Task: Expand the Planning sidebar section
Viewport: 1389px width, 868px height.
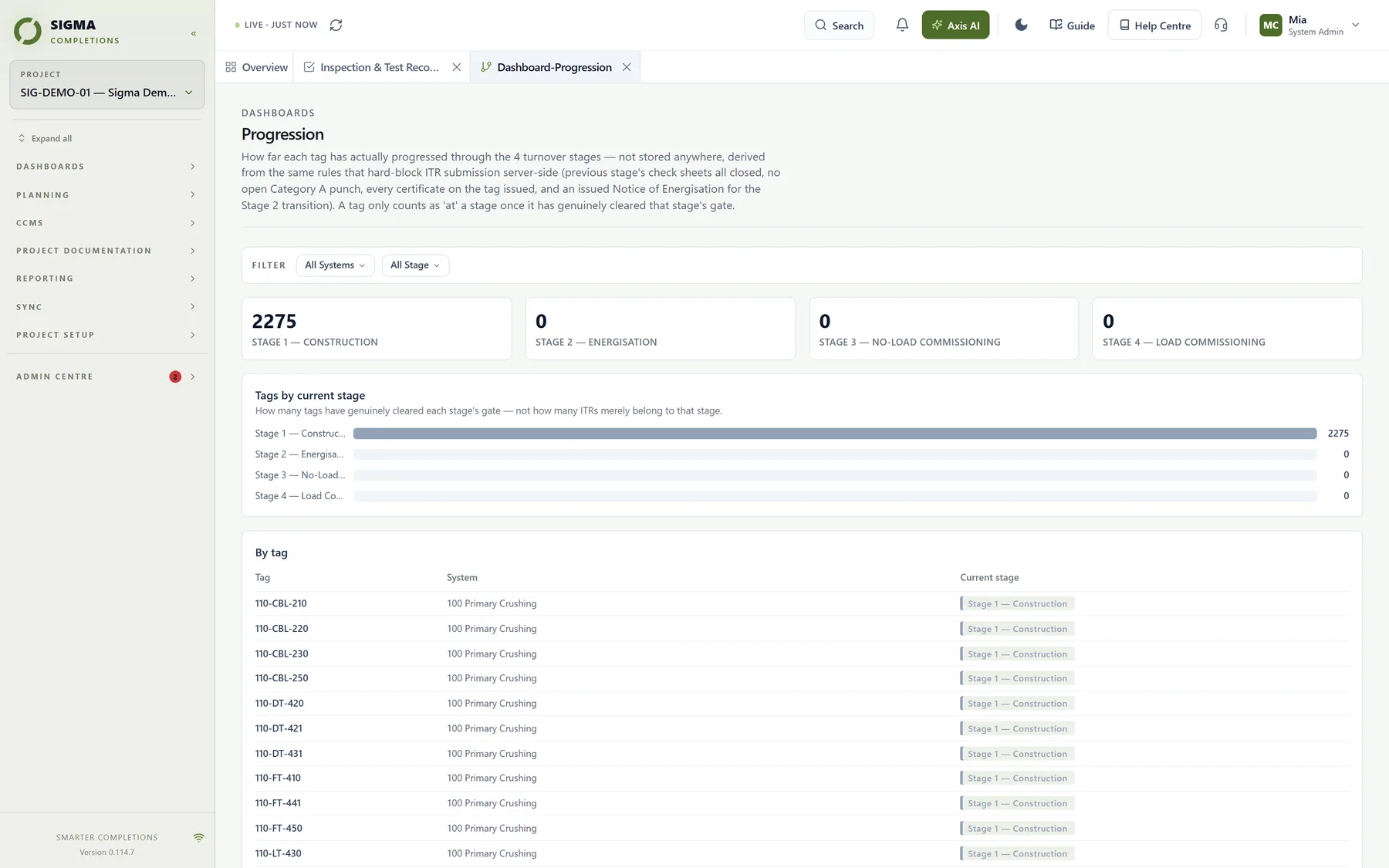Action: point(106,194)
